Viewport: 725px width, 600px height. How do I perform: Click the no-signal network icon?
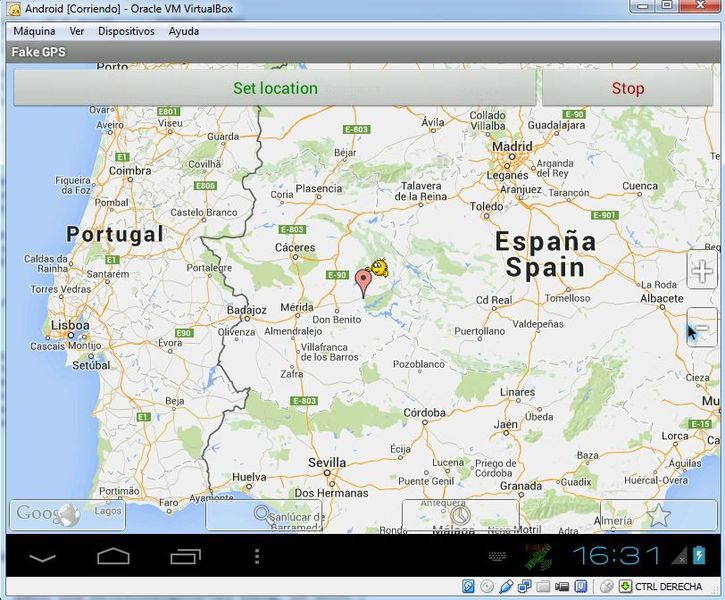click(x=679, y=556)
